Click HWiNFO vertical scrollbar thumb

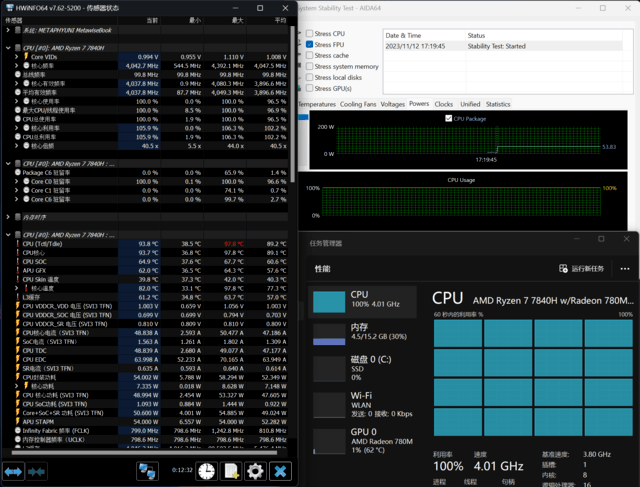click(292, 104)
